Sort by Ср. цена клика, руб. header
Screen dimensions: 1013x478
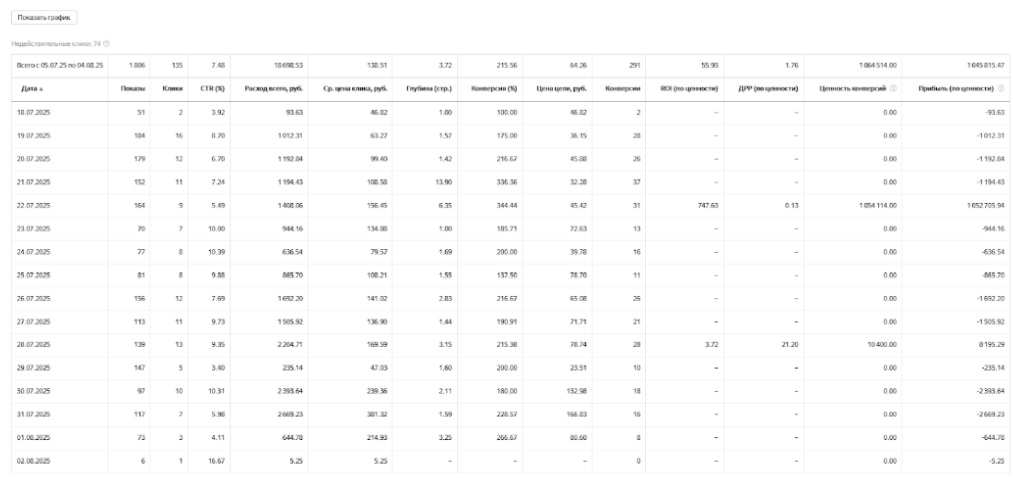355,88
